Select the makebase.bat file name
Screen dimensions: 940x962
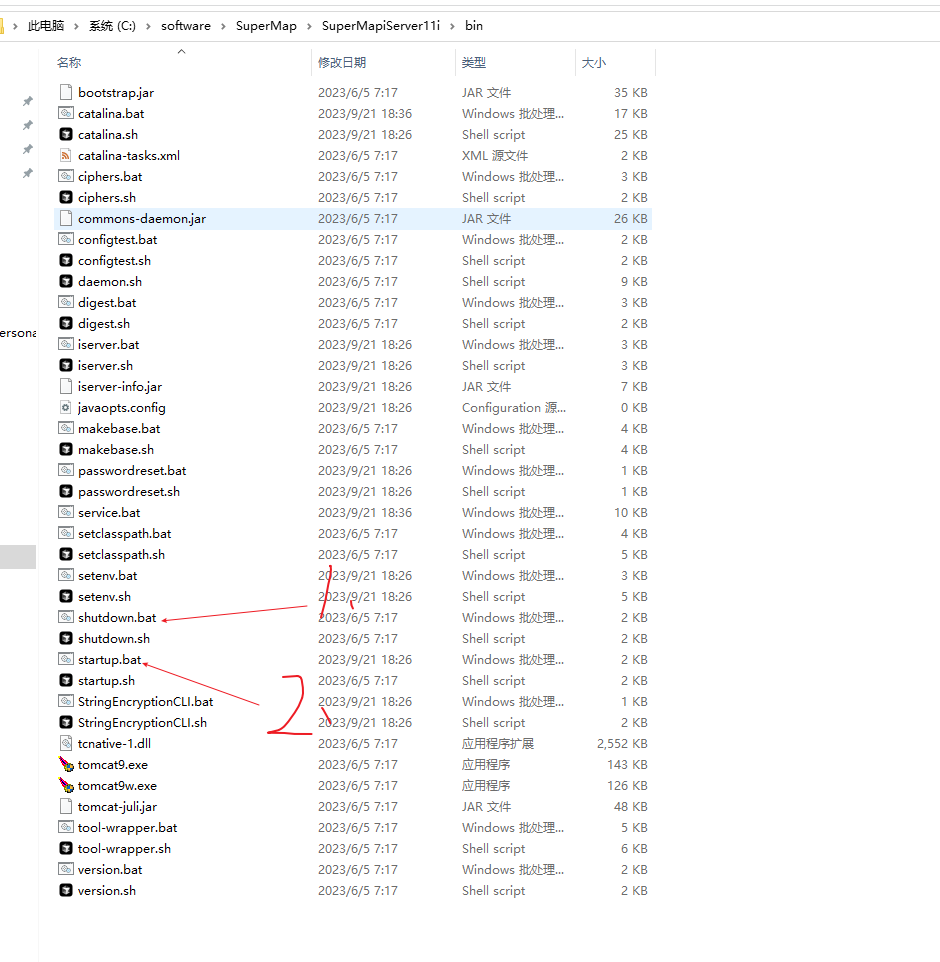click(119, 429)
